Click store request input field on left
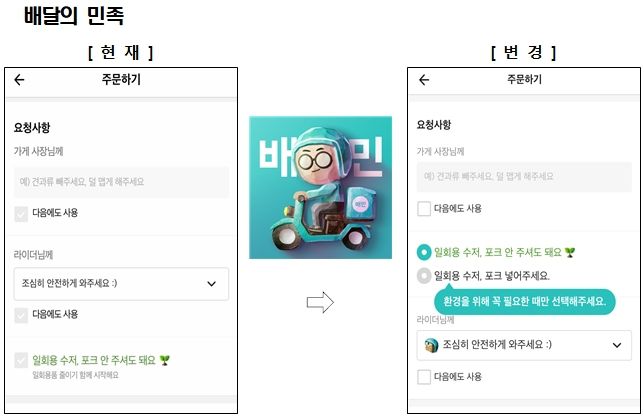 [121, 182]
